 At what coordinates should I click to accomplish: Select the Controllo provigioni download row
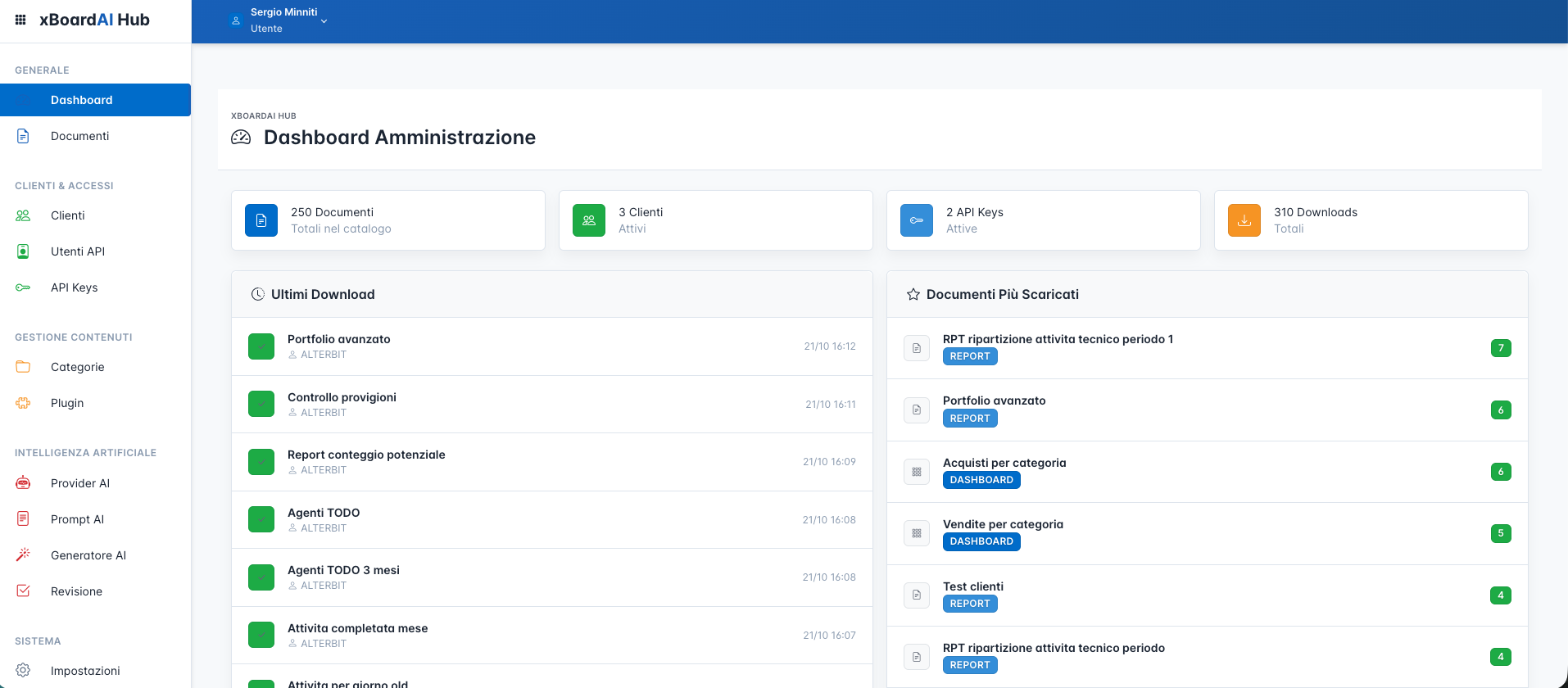pos(552,405)
